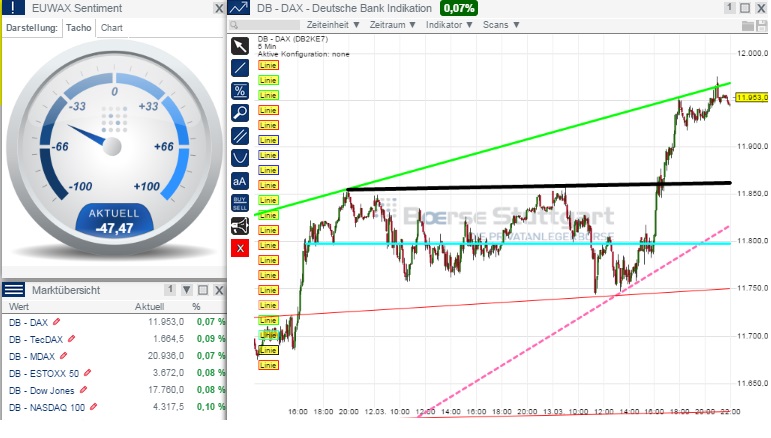Click the pencil icon next to DB - TecDAX
Screen dimensions: 771x438
coord(72,338)
